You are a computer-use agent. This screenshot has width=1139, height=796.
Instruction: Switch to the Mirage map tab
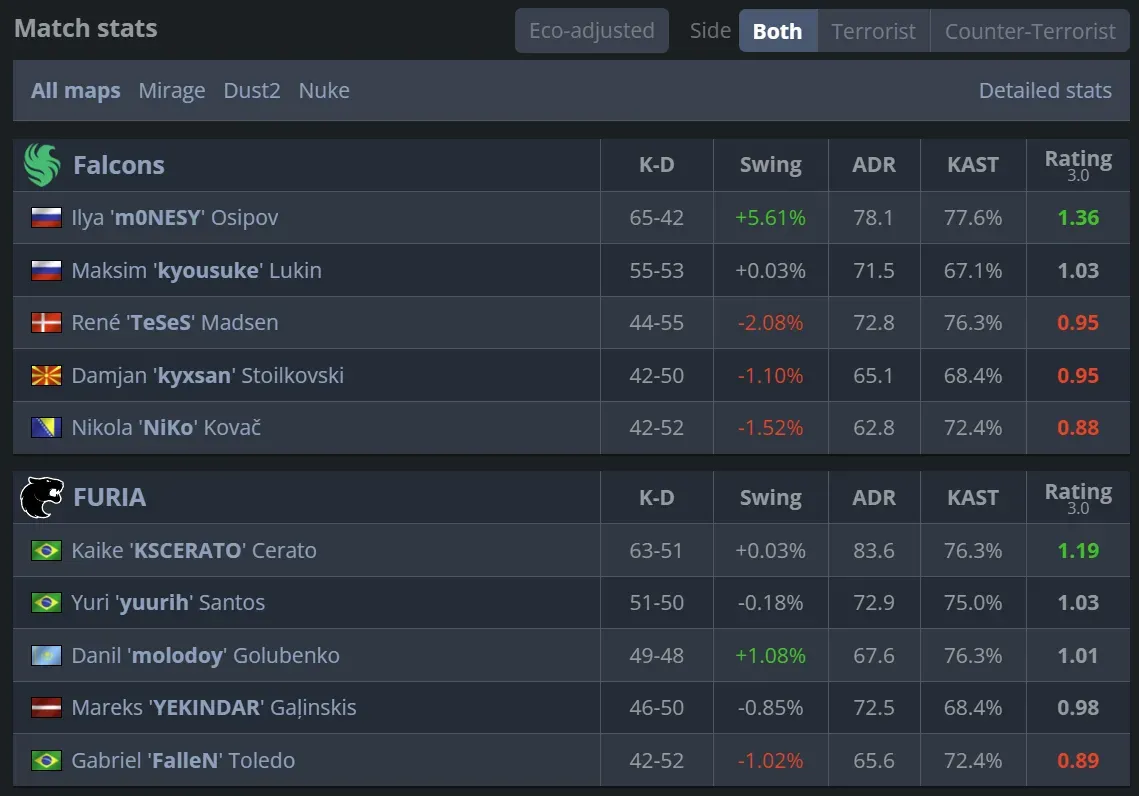click(x=172, y=91)
